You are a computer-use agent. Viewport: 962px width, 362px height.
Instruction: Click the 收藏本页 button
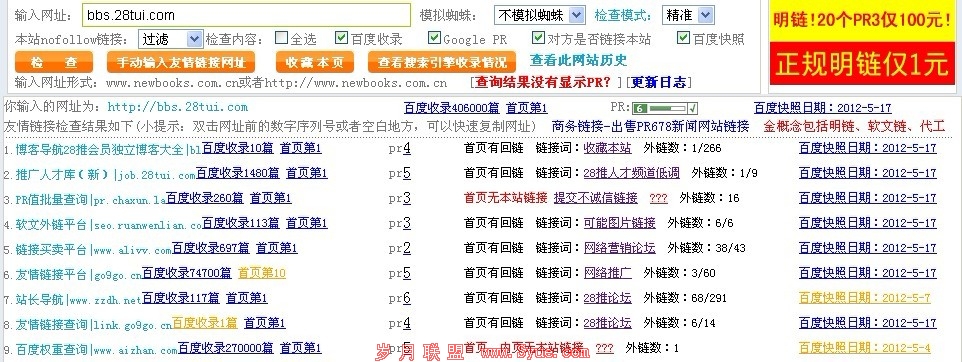click(315, 62)
